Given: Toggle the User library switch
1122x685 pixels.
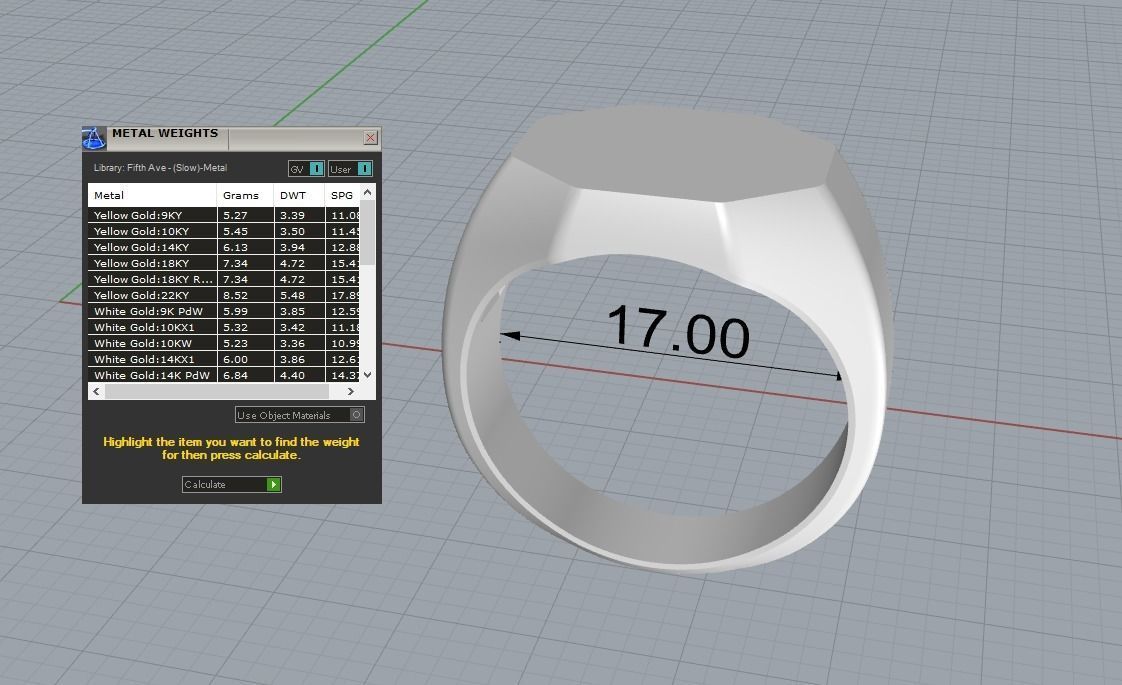Looking at the screenshot, I should coord(350,169).
